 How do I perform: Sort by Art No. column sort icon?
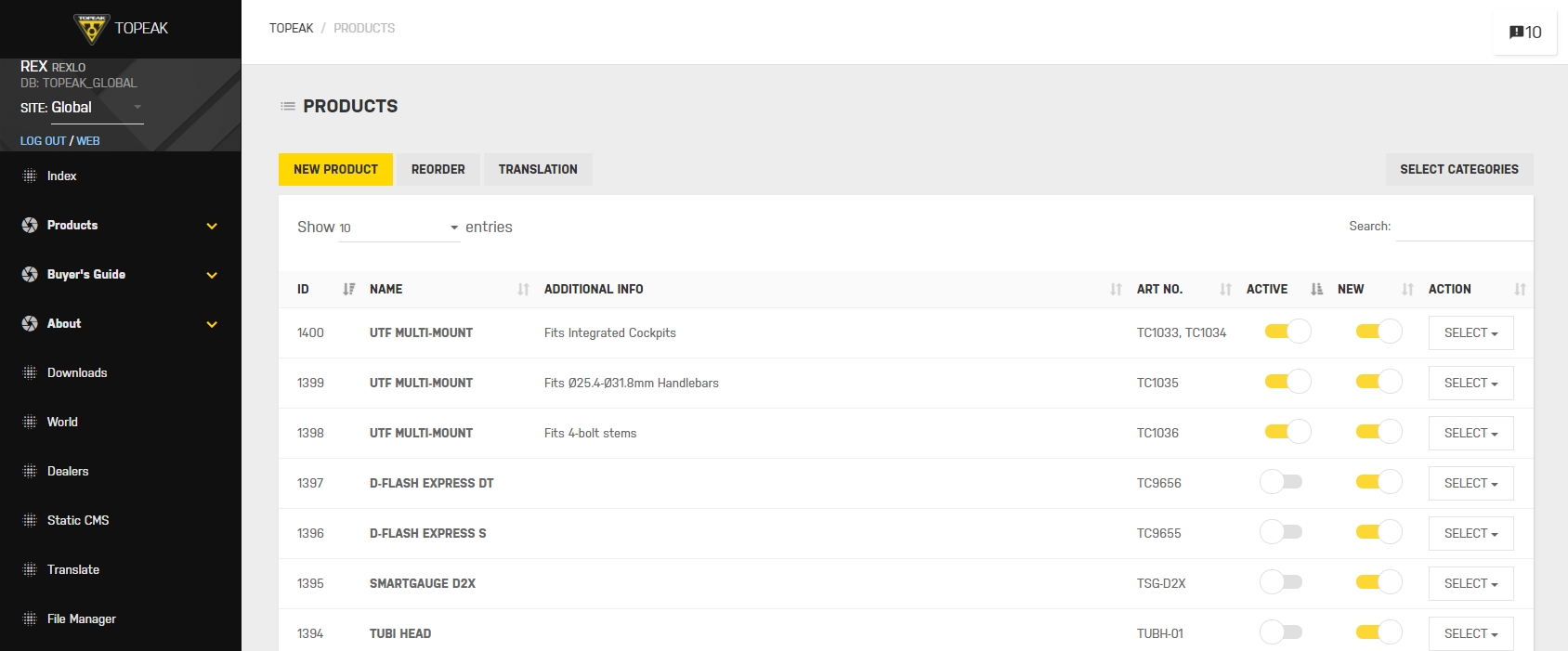click(x=1225, y=289)
